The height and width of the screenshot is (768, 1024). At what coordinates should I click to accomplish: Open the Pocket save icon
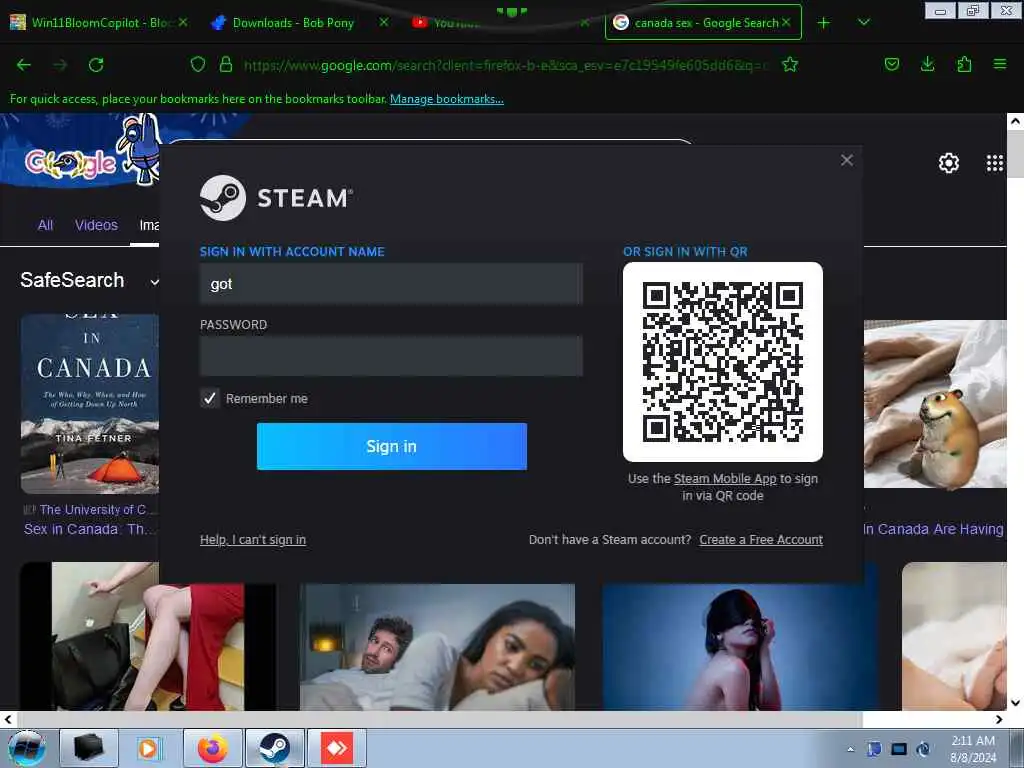coord(891,64)
